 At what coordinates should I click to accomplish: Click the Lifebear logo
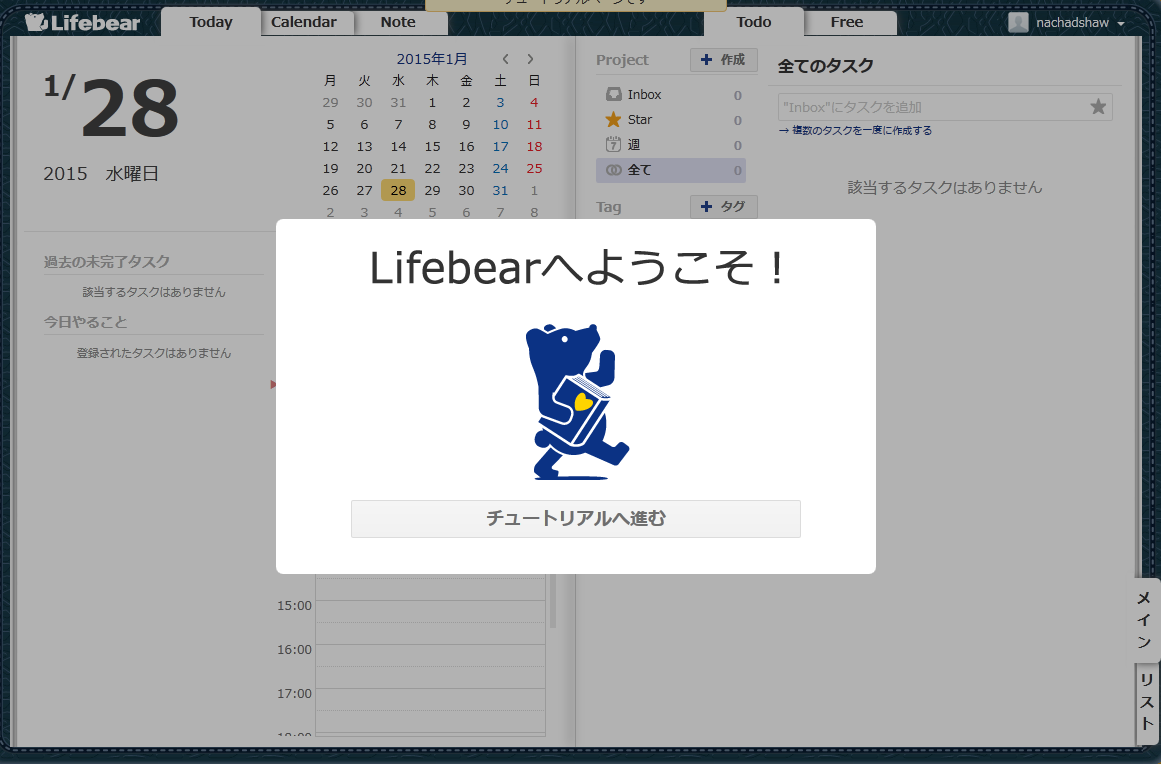[x=82, y=22]
